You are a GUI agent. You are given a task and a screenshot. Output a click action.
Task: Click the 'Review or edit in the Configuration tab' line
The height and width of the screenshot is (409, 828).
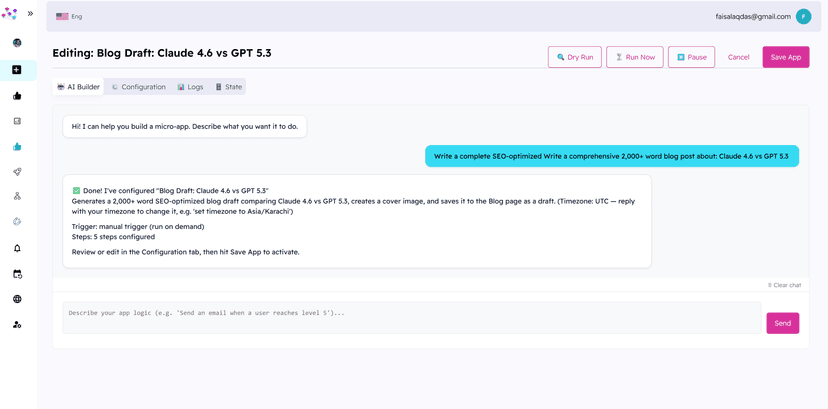click(x=185, y=252)
